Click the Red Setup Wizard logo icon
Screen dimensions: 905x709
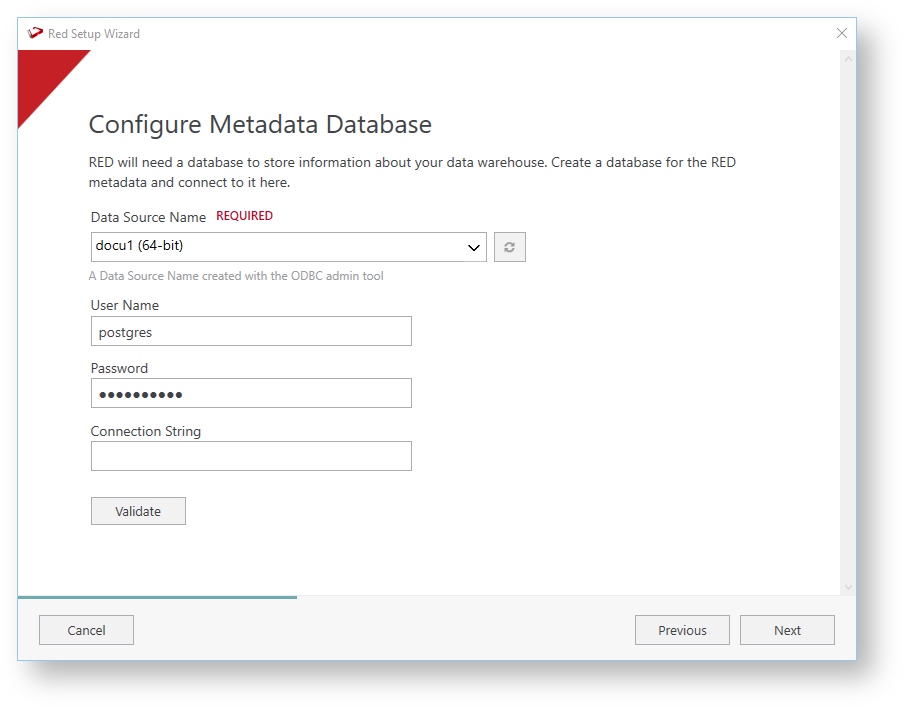pos(36,33)
